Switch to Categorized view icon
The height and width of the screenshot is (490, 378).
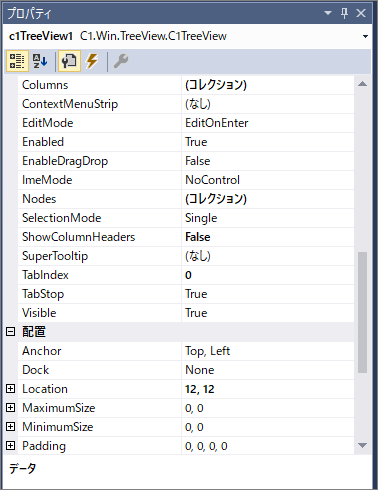pos(17,61)
